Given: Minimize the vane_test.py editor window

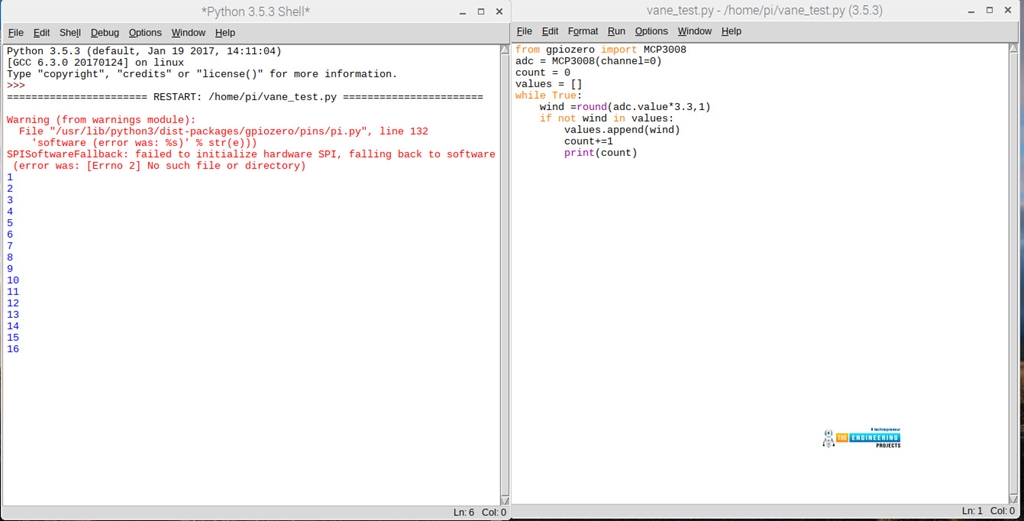Looking at the screenshot, I should click(968, 12).
